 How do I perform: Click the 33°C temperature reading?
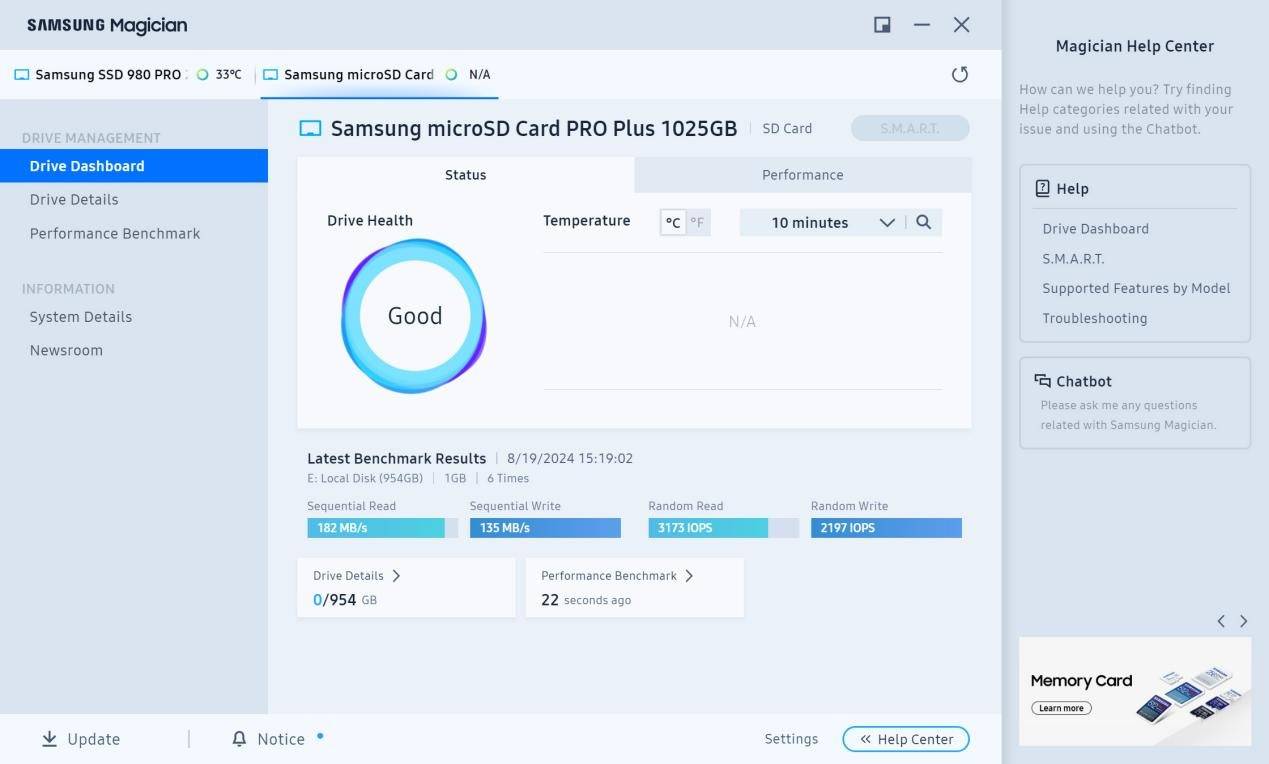(x=228, y=75)
